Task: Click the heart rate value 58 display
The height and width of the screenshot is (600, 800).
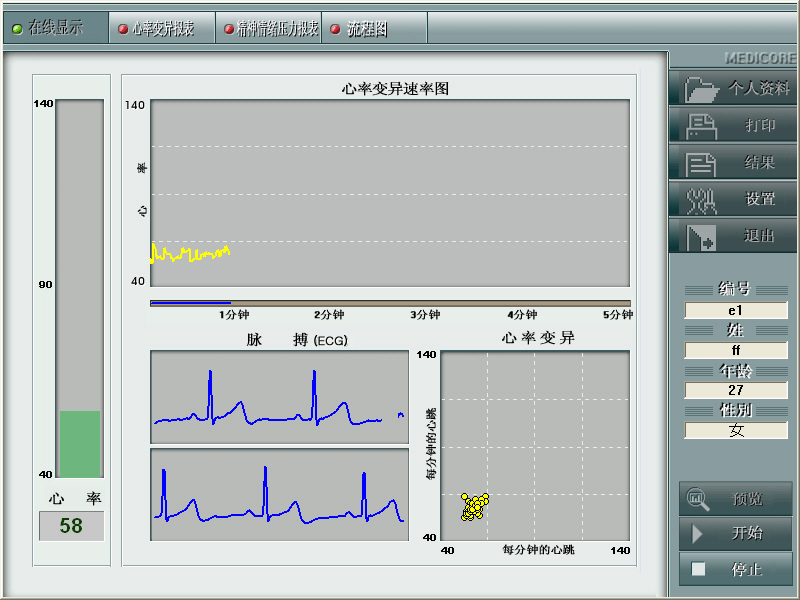Action: pos(71,526)
